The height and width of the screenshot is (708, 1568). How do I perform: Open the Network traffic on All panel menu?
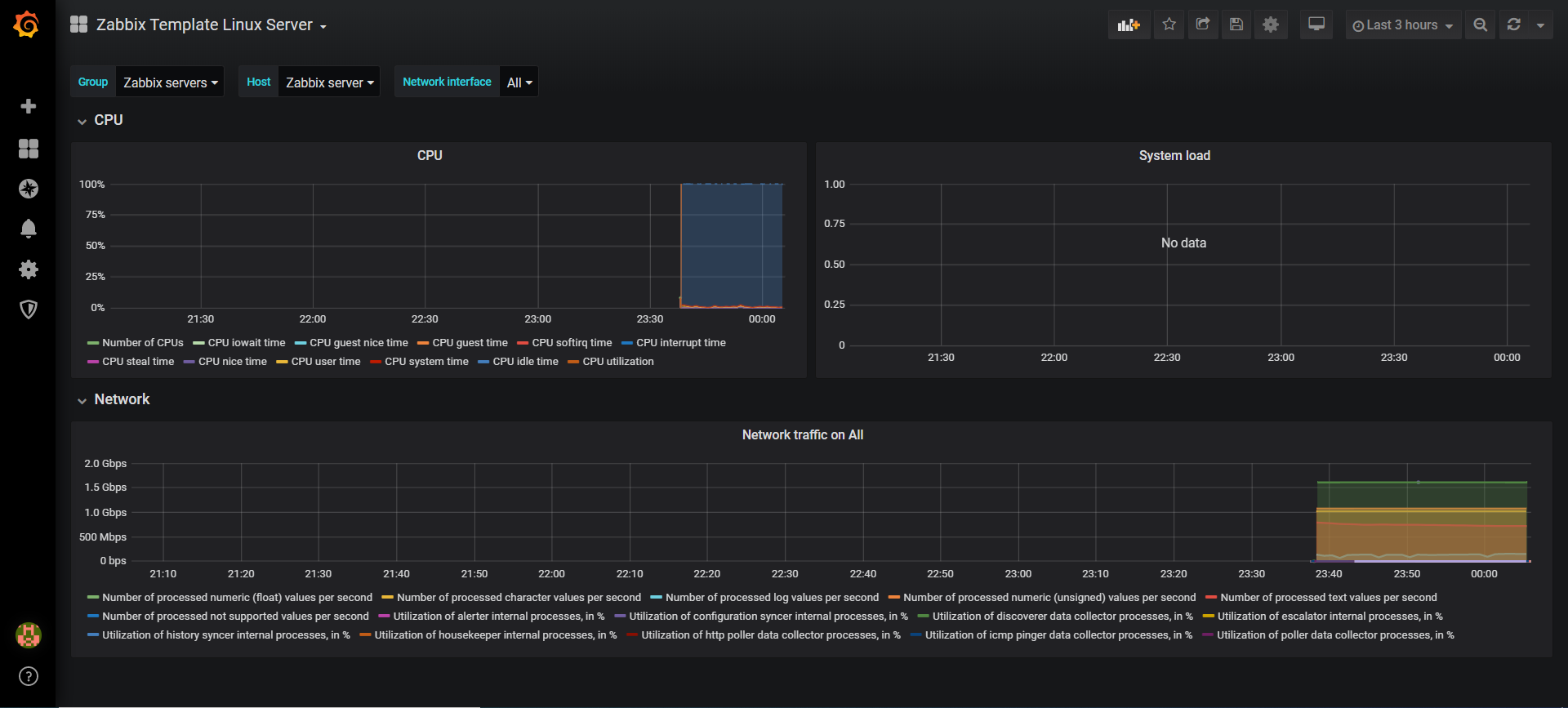802,434
